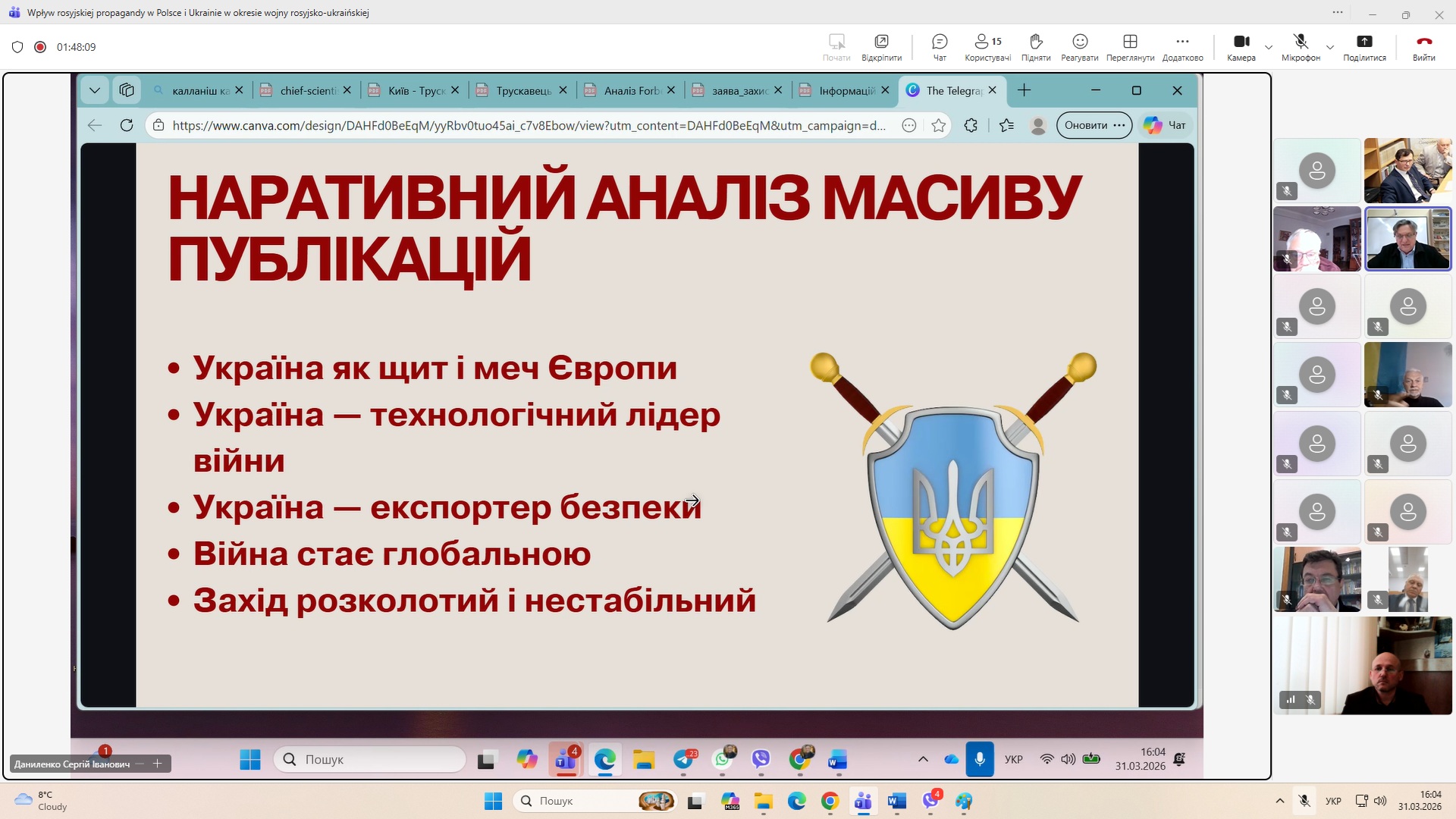Unmute using the Мікрофон toggle
Image resolution: width=1456 pixels, height=819 pixels.
pyautogui.click(x=1301, y=47)
